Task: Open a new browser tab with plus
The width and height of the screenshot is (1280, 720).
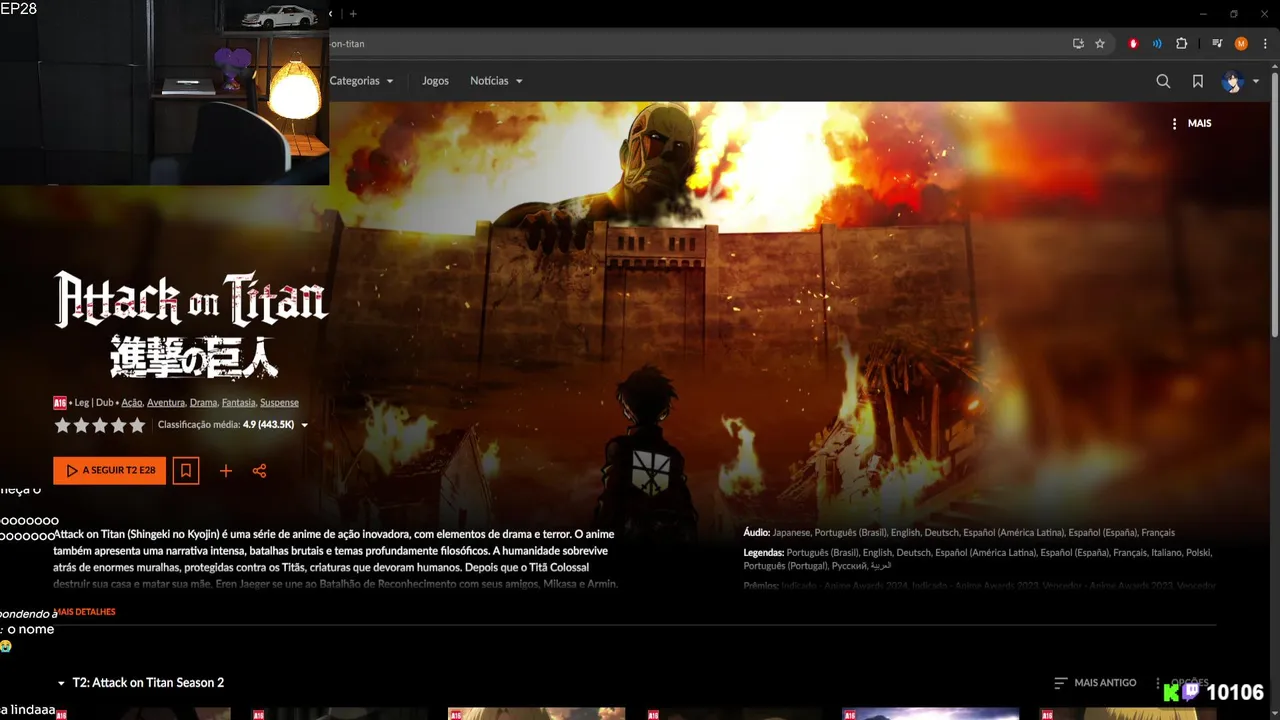Action: coord(353,14)
